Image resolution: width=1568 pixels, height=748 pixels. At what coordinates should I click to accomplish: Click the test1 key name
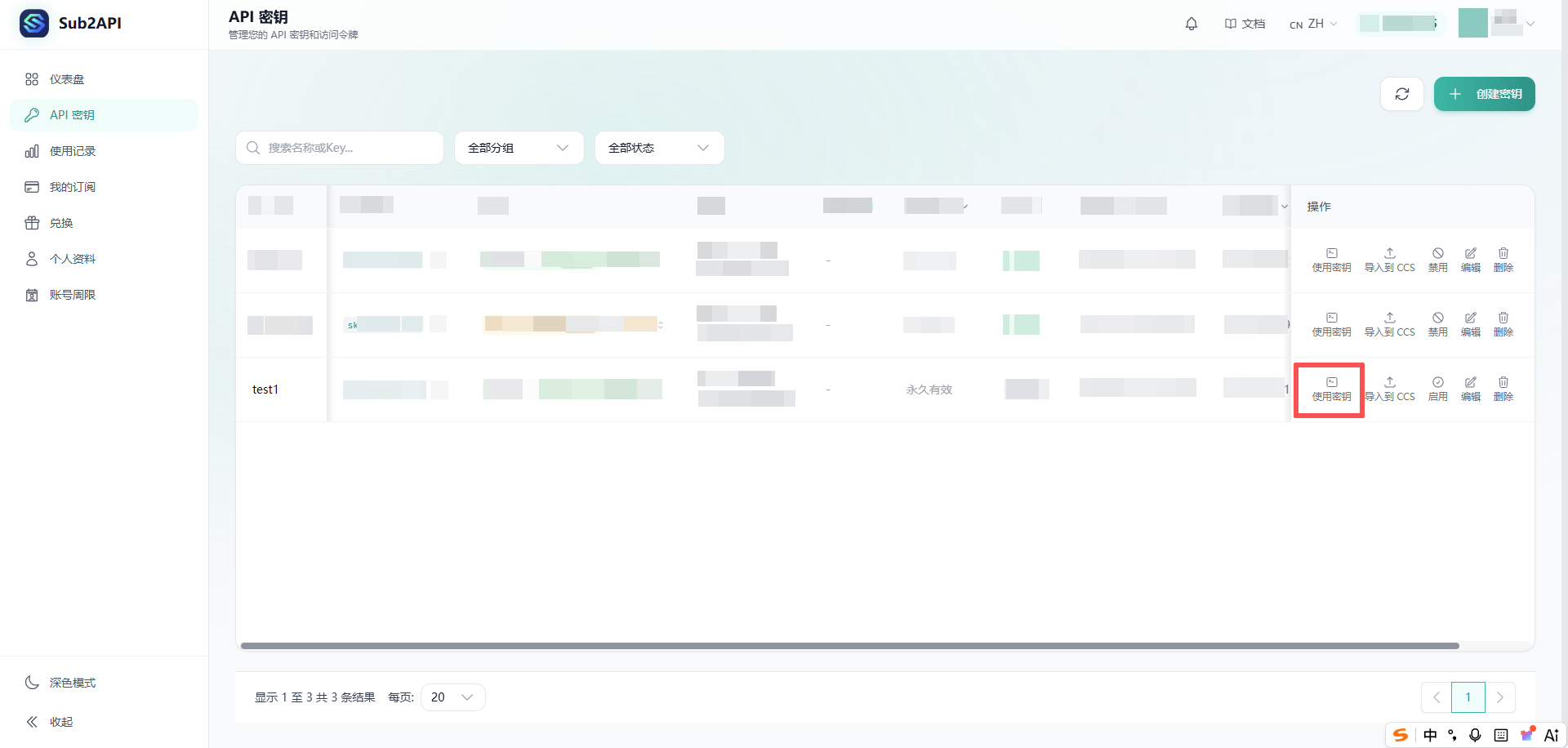click(265, 390)
